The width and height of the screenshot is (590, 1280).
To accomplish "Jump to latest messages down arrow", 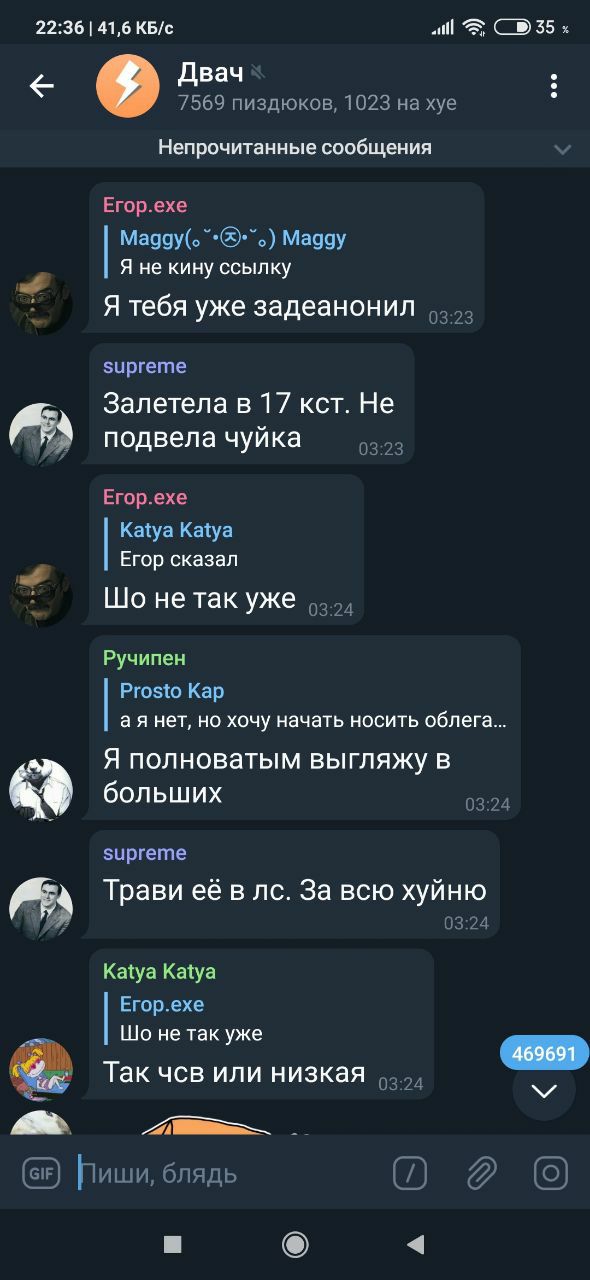I will tap(544, 1090).
